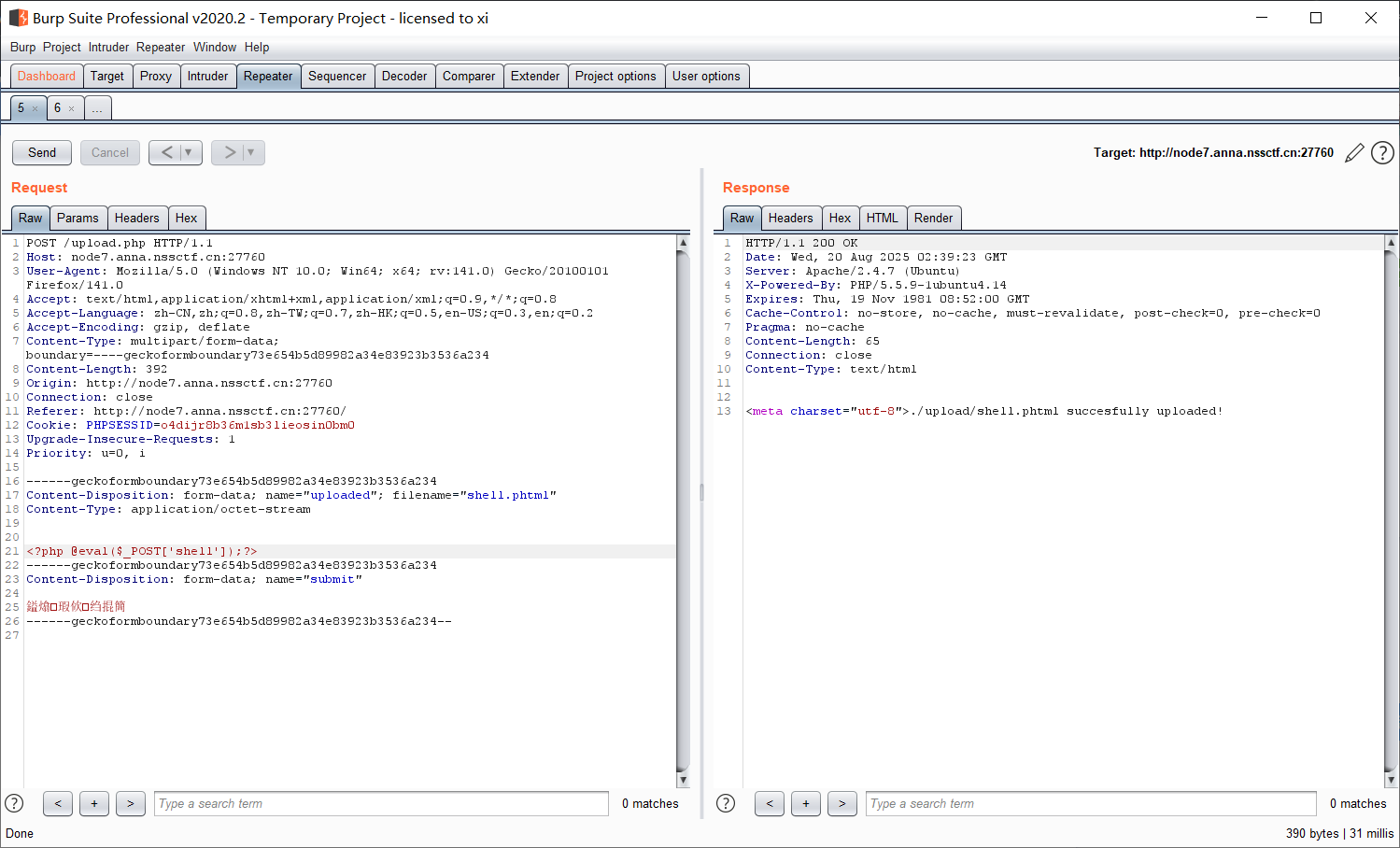Switch to the Decoder tab
Screen dimensions: 1400x848
tap(404, 77)
